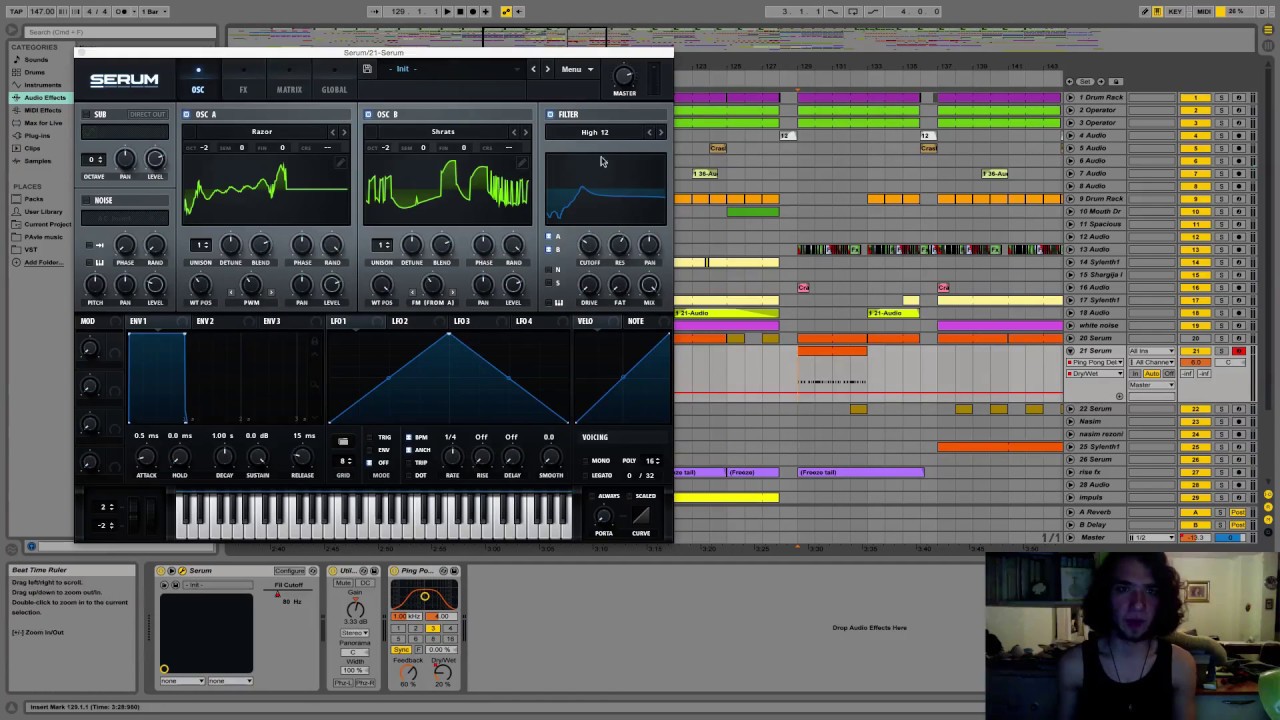The width and height of the screenshot is (1280, 720).
Task: Toggle the Ableton metronome button
Action: tap(122, 11)
